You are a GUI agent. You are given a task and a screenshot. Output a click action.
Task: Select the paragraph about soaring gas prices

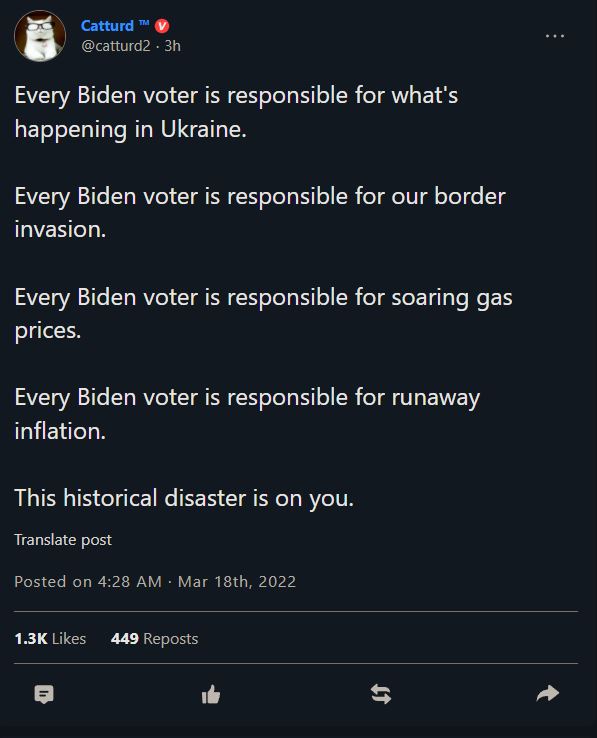pyautogui.click(x=264, y=314)
